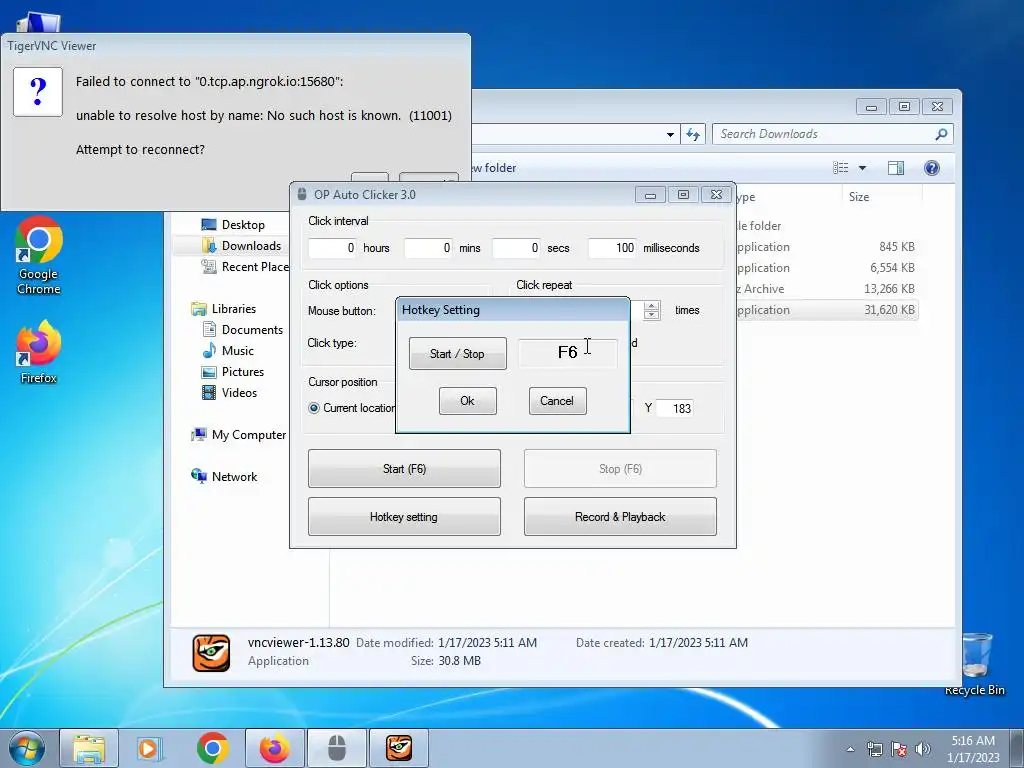Click the Y coordinate field showing 183

coord(675,408)
